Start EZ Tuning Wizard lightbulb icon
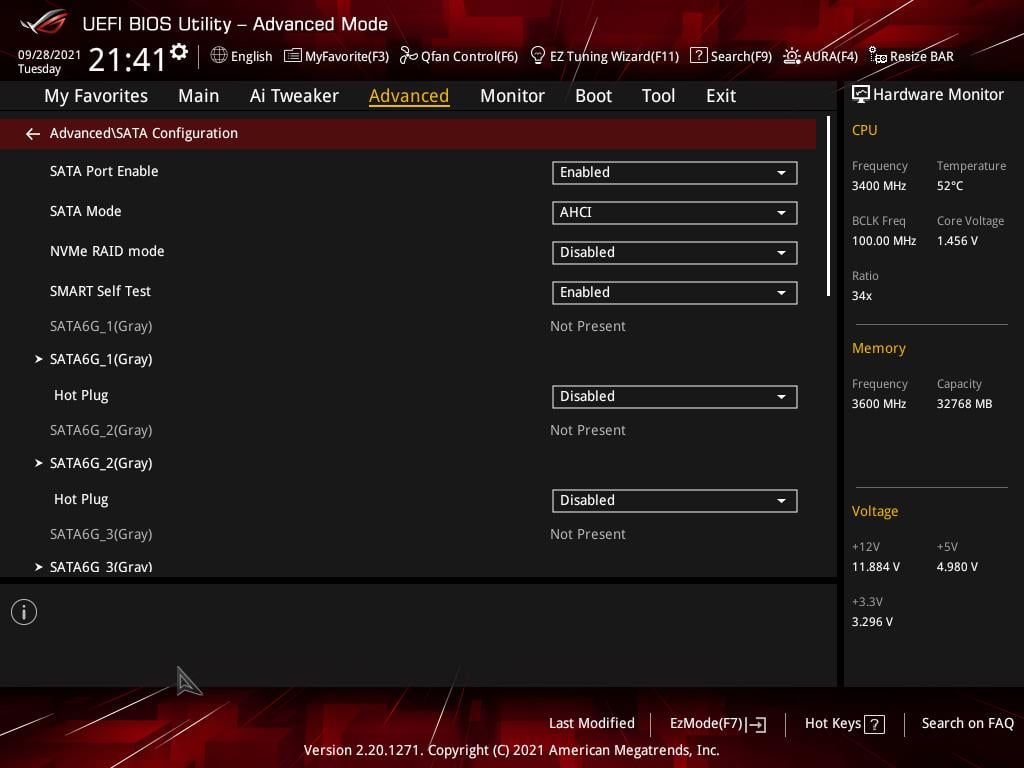 pos(537,56)
